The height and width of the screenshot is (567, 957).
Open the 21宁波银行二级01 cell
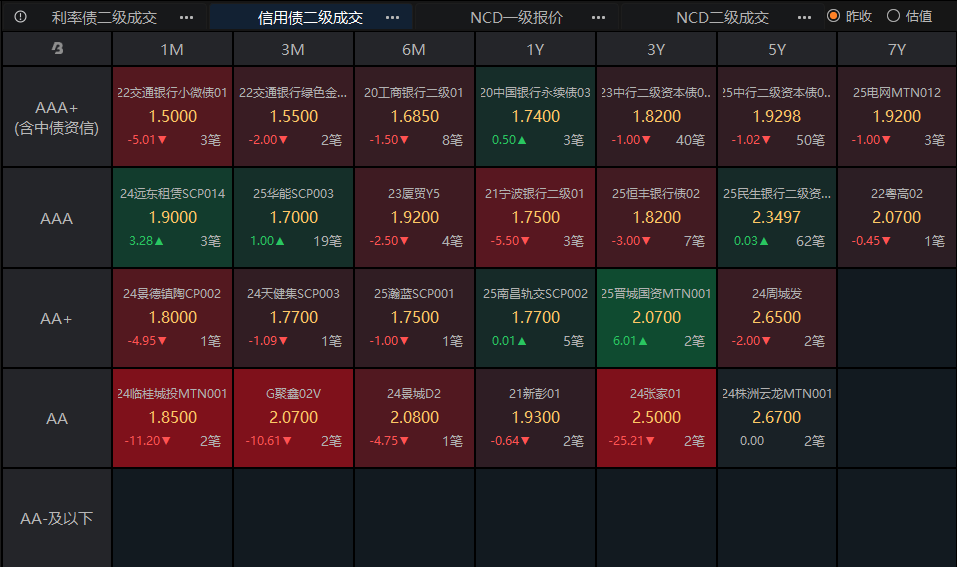pyautogui.click(x=535, y=218)
